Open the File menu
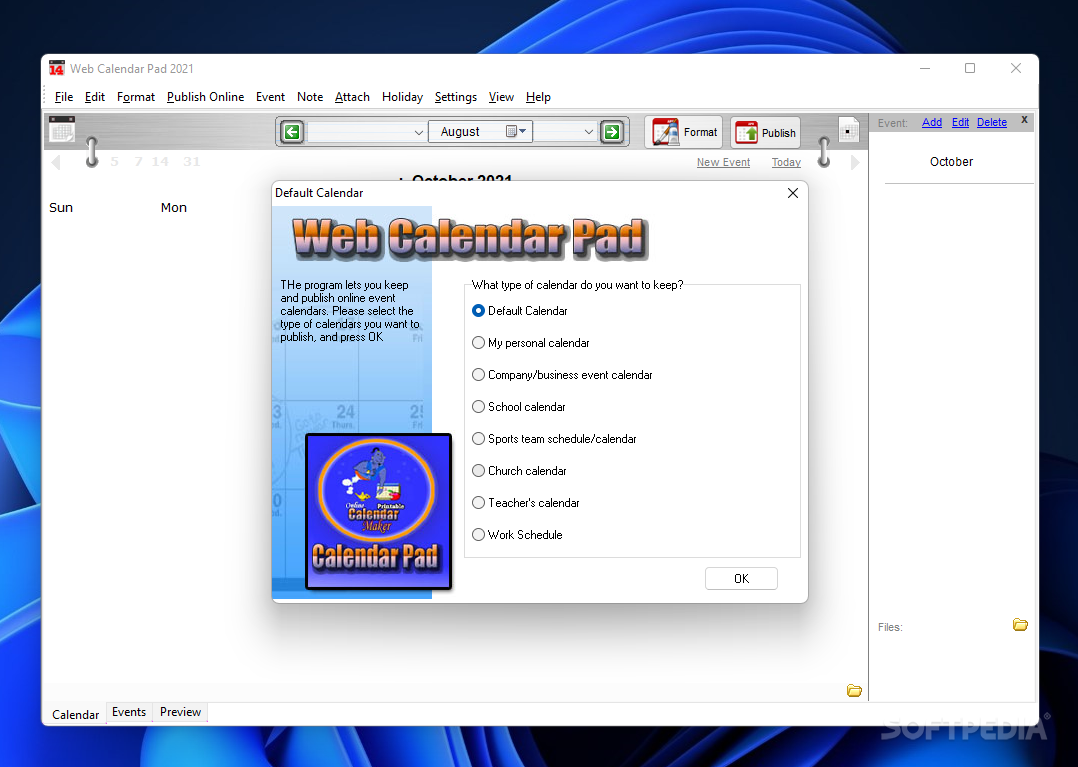Screen dimensions: 1078x767 [64, 97]
